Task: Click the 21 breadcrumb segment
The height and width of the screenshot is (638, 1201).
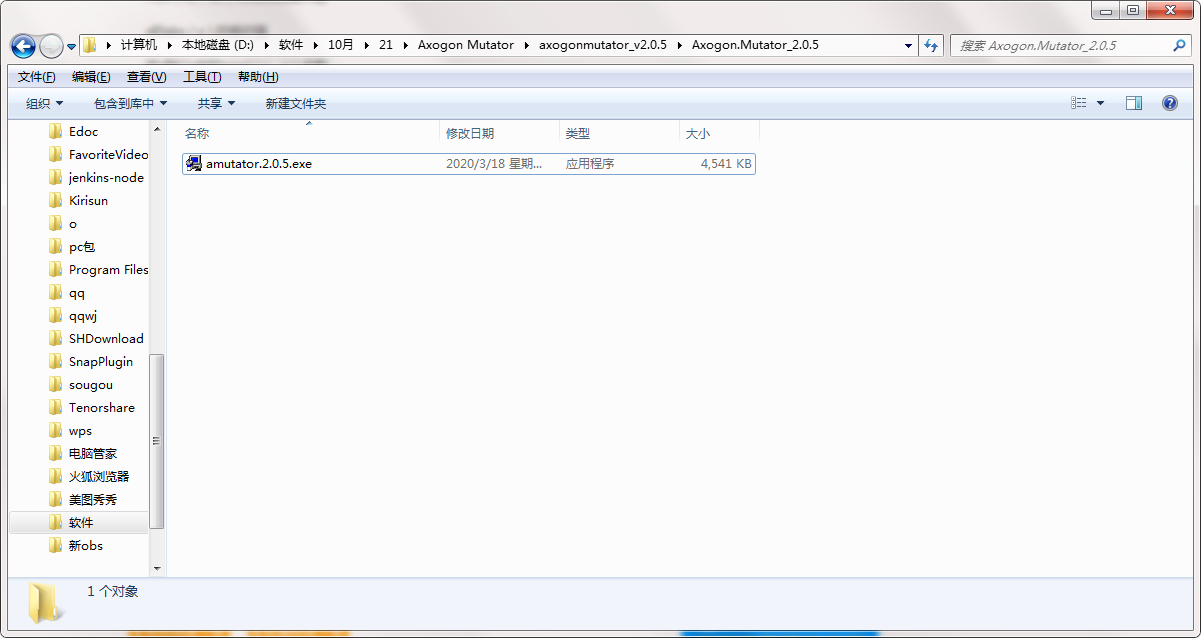Action: click(x=386, y=45)
